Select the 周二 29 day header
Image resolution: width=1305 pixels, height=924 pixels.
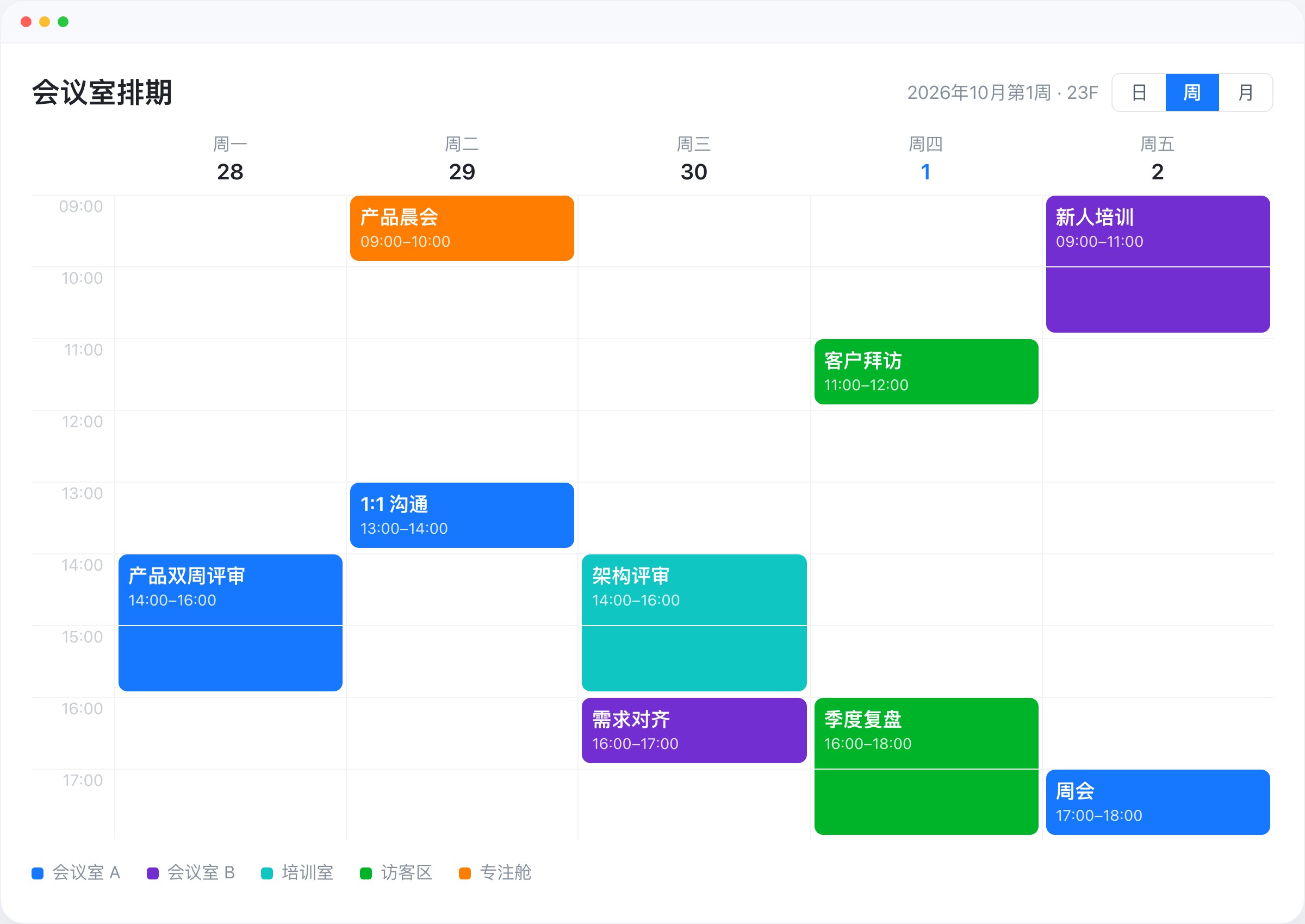coord(462,159)
